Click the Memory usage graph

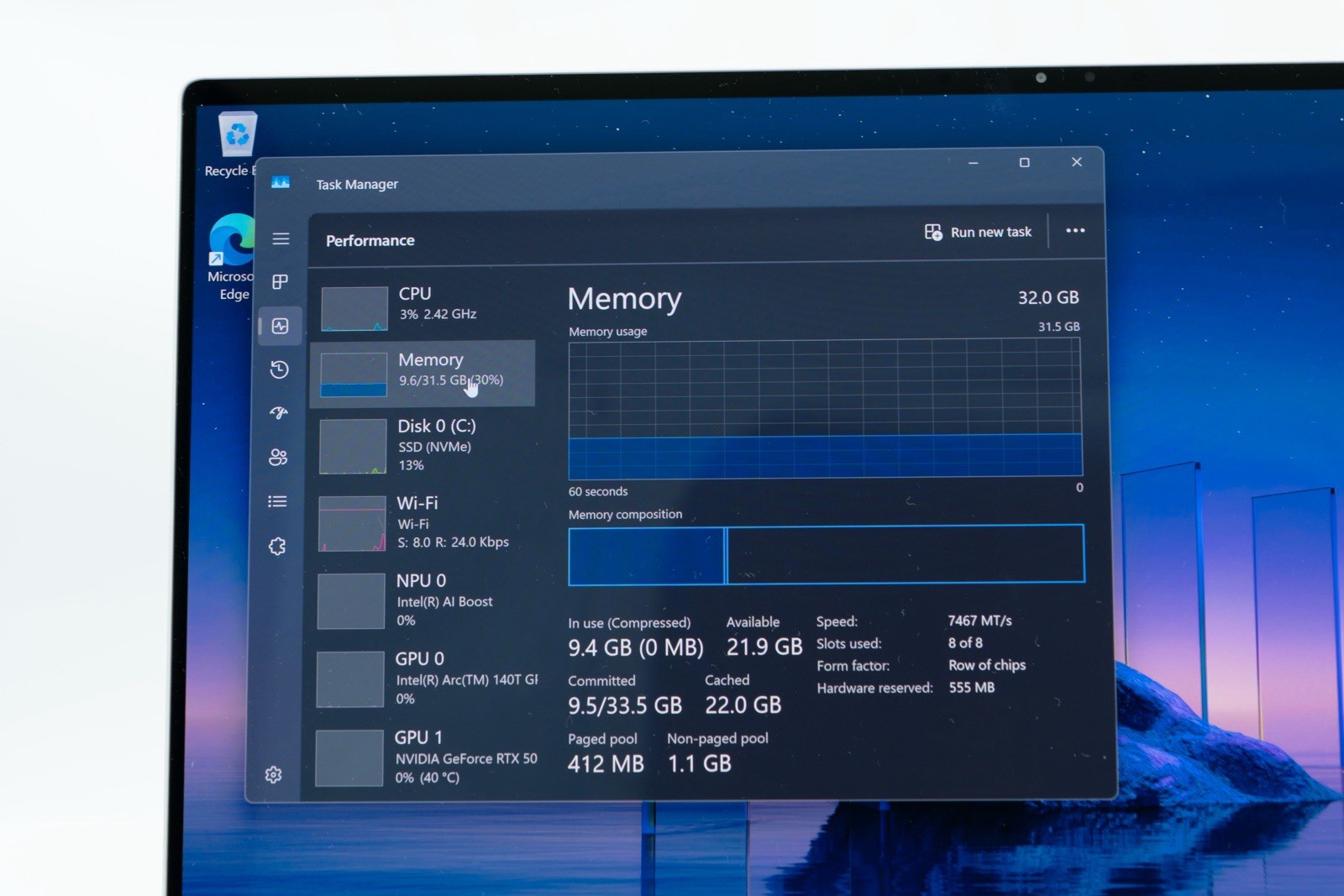(x=825, y=408)
